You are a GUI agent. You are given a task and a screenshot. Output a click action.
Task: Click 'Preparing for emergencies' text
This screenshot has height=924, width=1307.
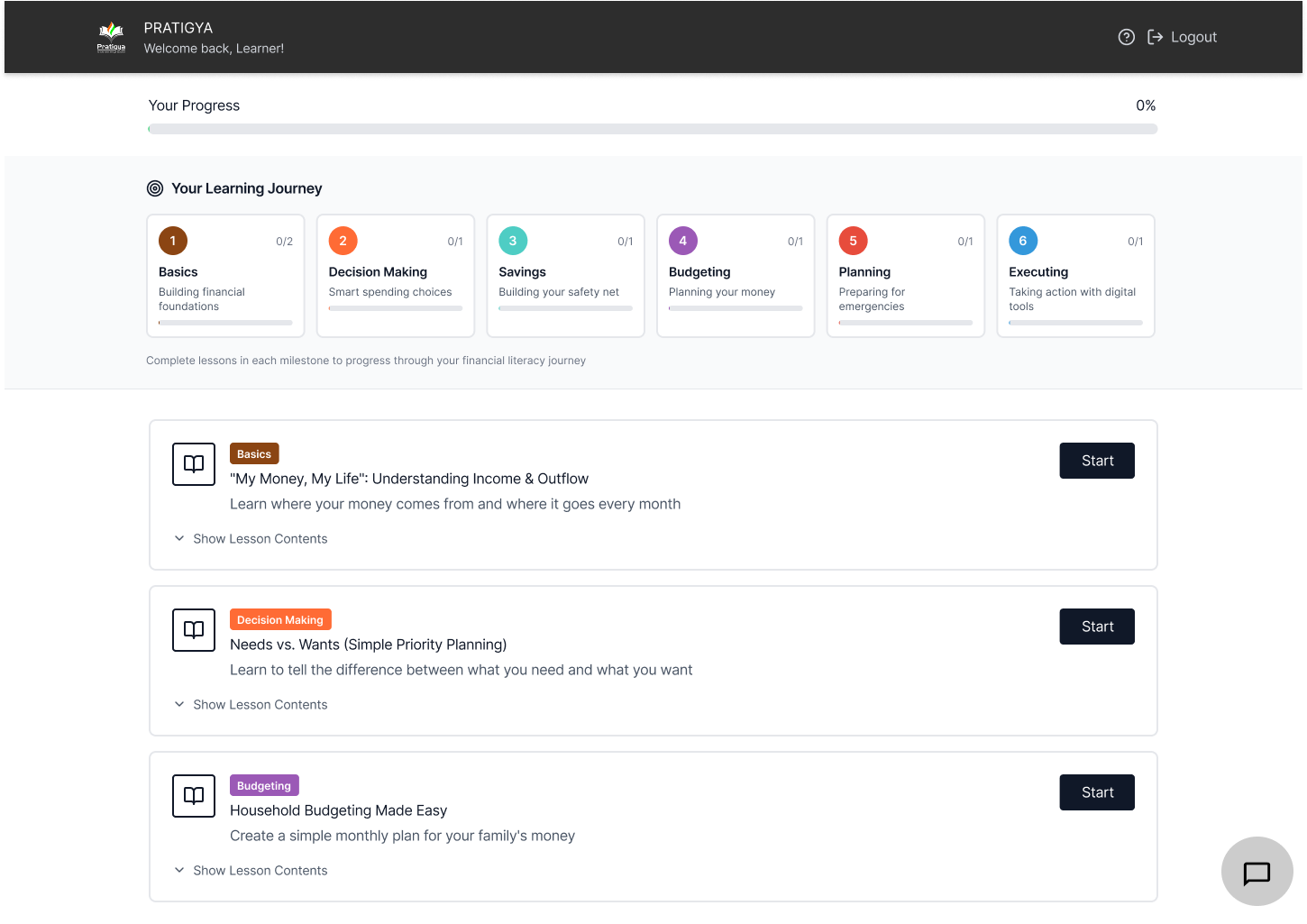click(x=872, y=299)
